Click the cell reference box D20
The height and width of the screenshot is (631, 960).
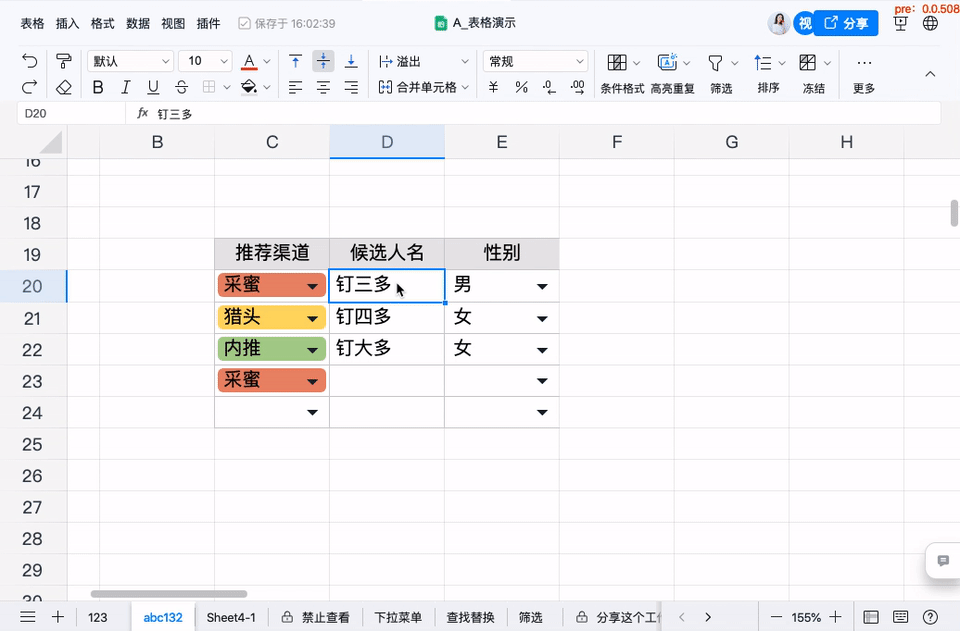tap(71, 113)
